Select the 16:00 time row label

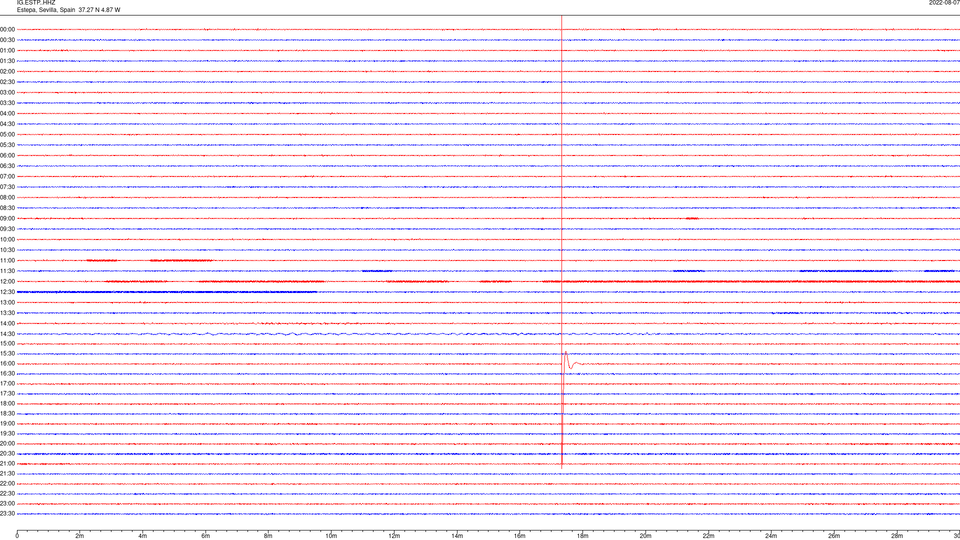[7, 364]
